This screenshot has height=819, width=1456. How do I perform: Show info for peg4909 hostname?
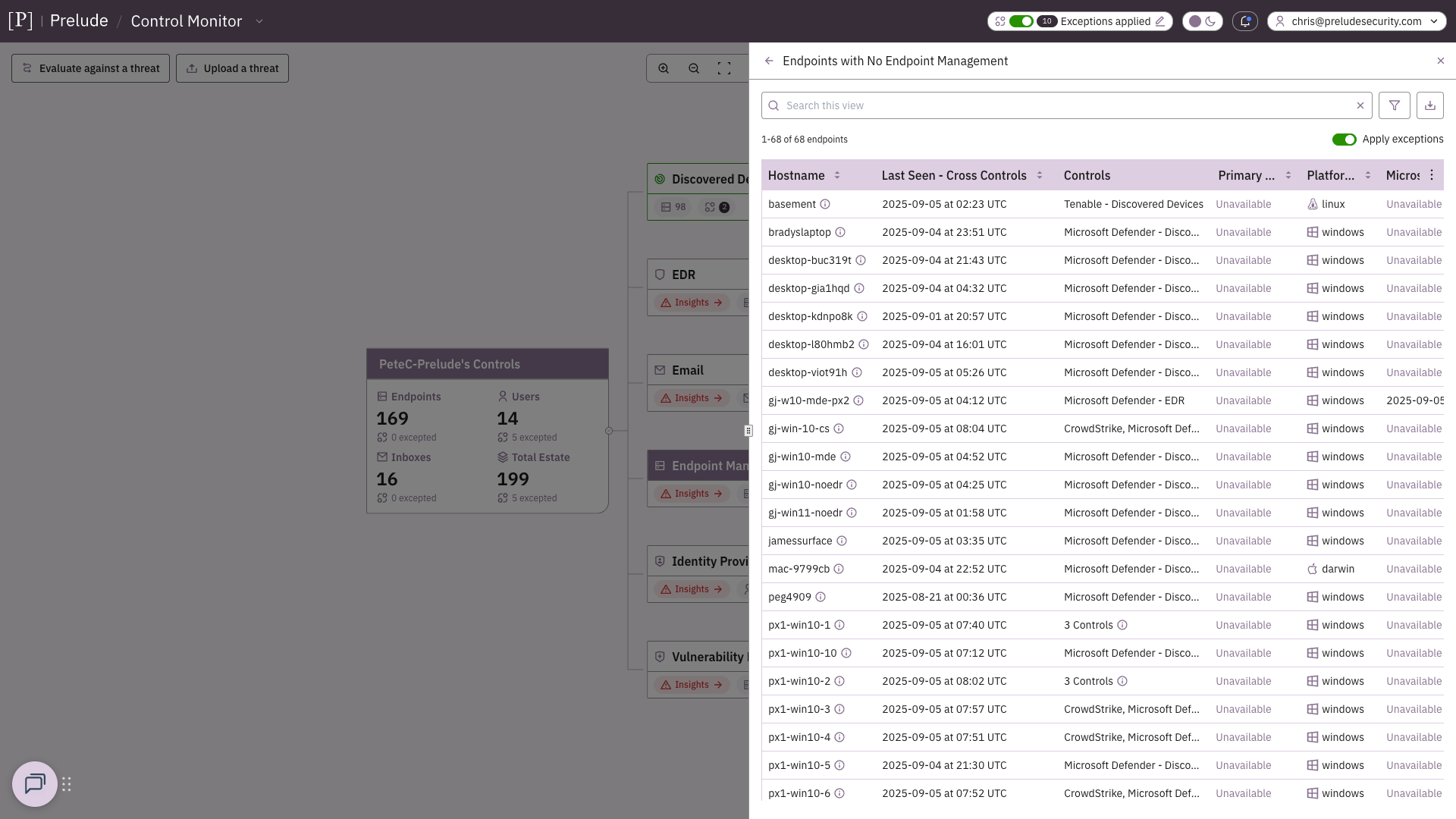821,597
